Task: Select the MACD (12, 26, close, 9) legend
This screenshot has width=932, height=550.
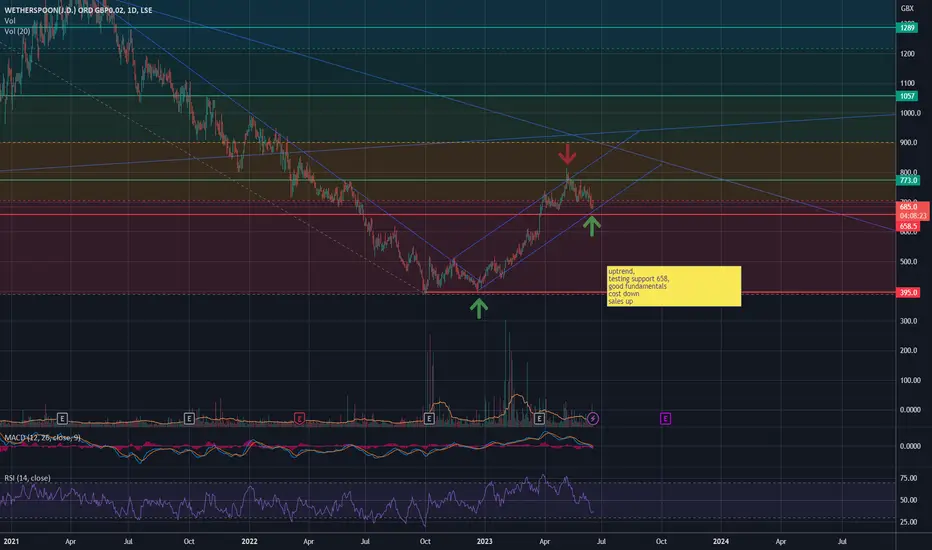Action: click(x=42, y=438)
